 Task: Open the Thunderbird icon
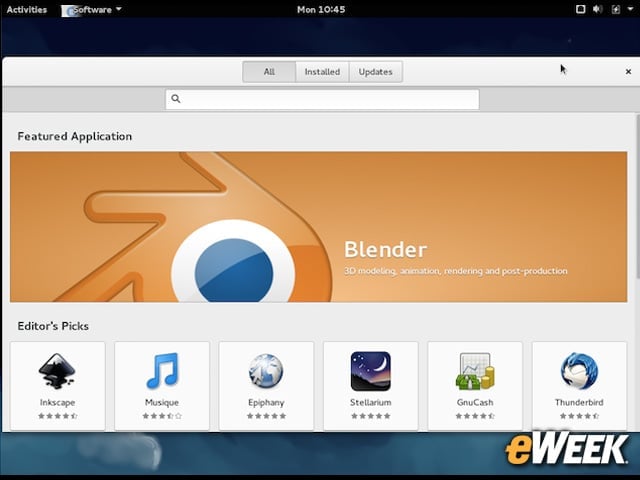point(579,371)
